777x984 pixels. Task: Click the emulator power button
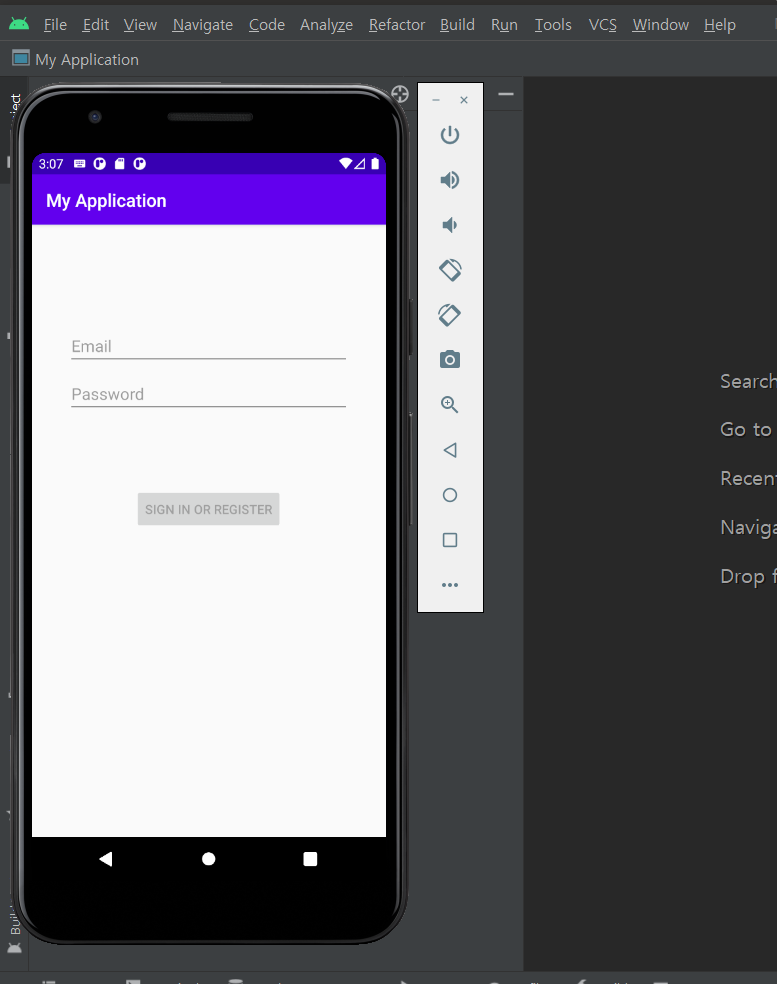click(449, 135)
